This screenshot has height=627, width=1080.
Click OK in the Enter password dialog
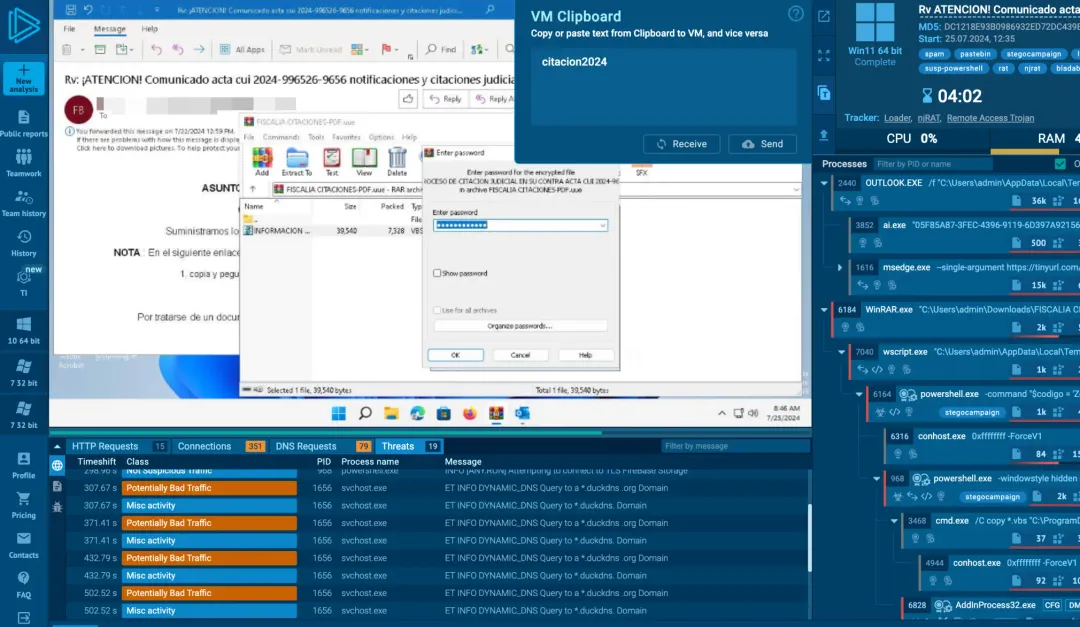(x=457, y=354)
